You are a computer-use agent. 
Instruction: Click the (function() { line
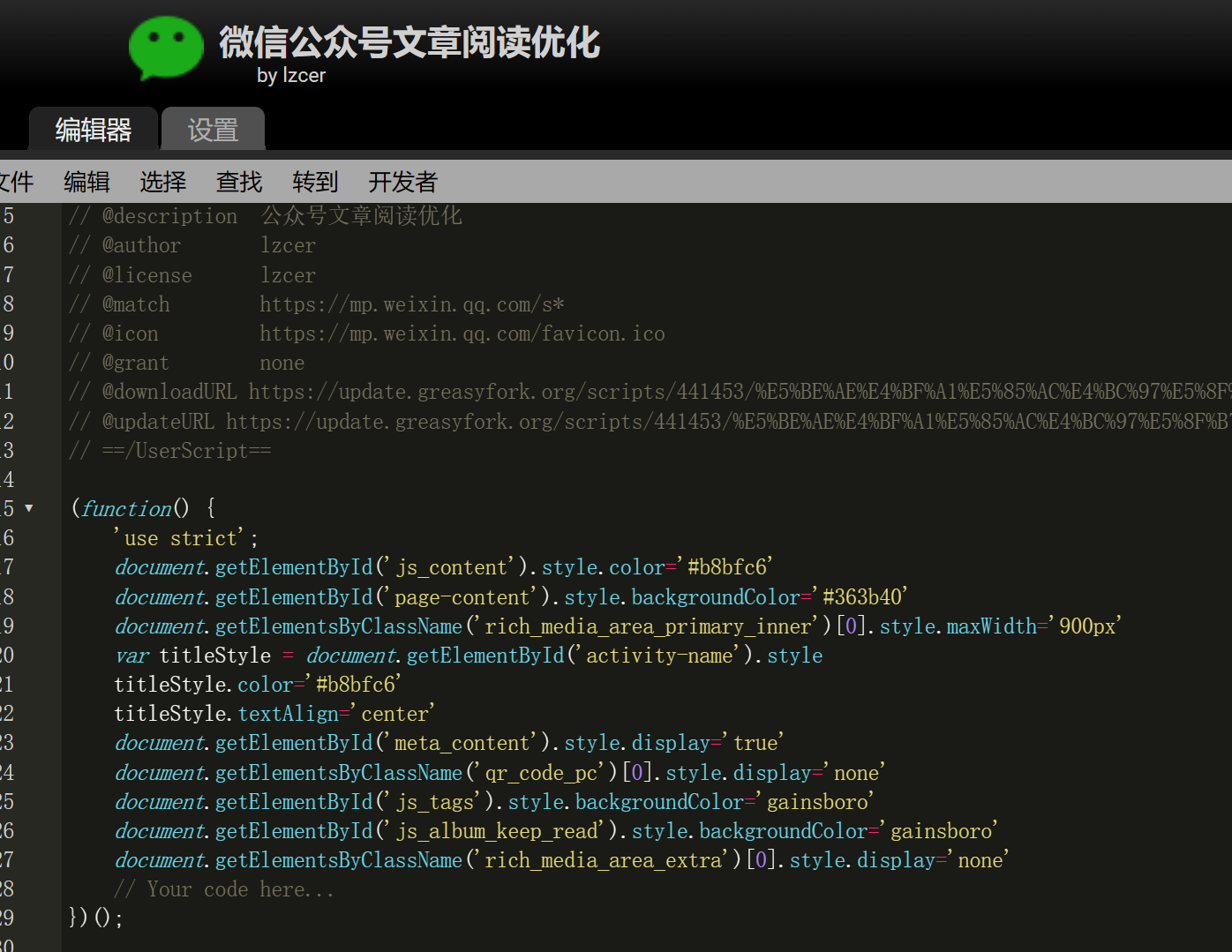click(143, 508)
